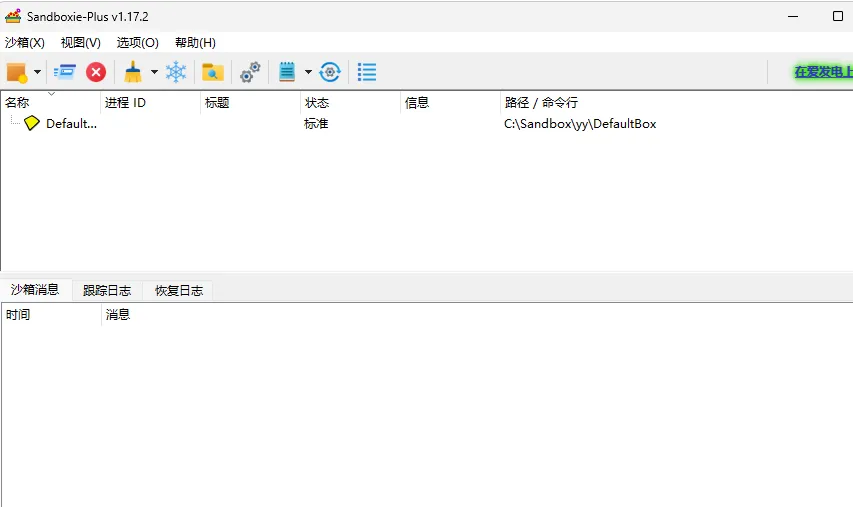This screenshot has width=853, height=507.
Task: Open the new sandbox dropdown arrow
Action: click(38, 72)
